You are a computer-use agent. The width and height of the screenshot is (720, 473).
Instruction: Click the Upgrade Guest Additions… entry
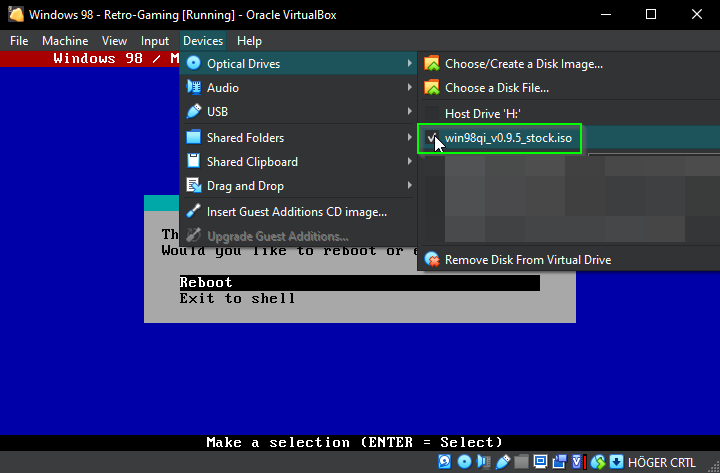[298, 236]
